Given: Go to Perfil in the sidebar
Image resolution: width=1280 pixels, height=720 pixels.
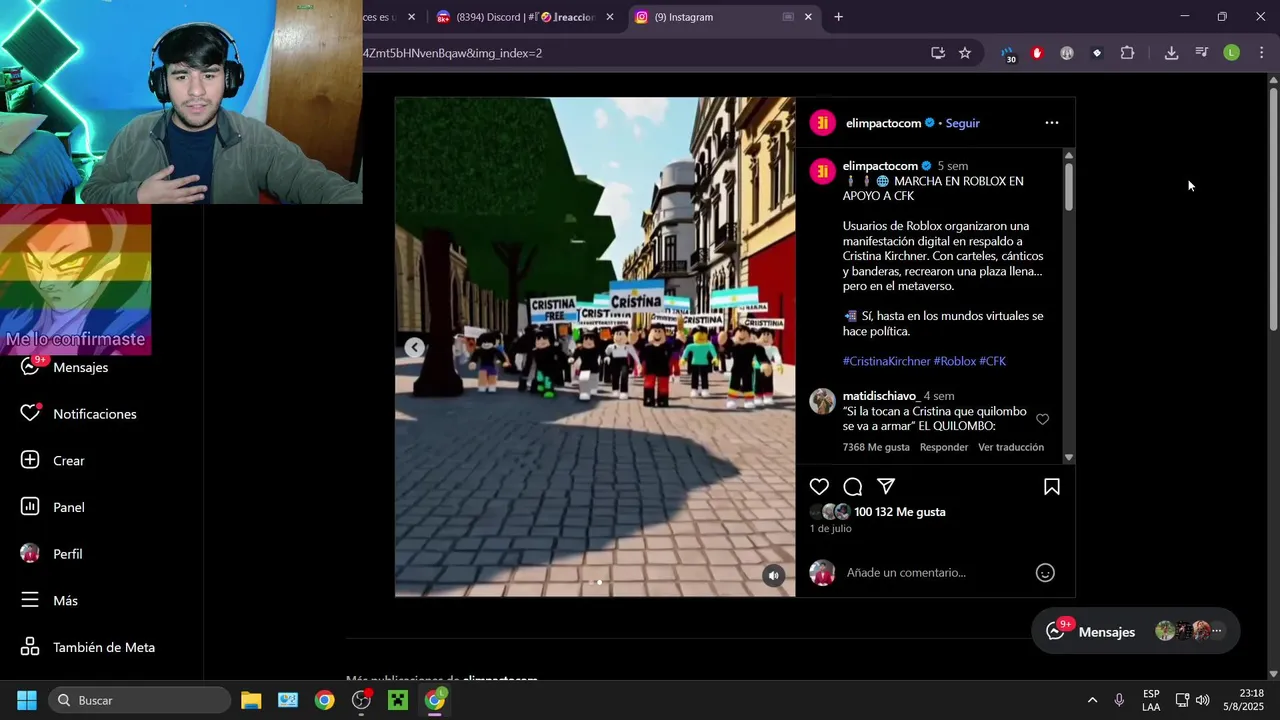Looking at the screenshot, I should point(54,554).
